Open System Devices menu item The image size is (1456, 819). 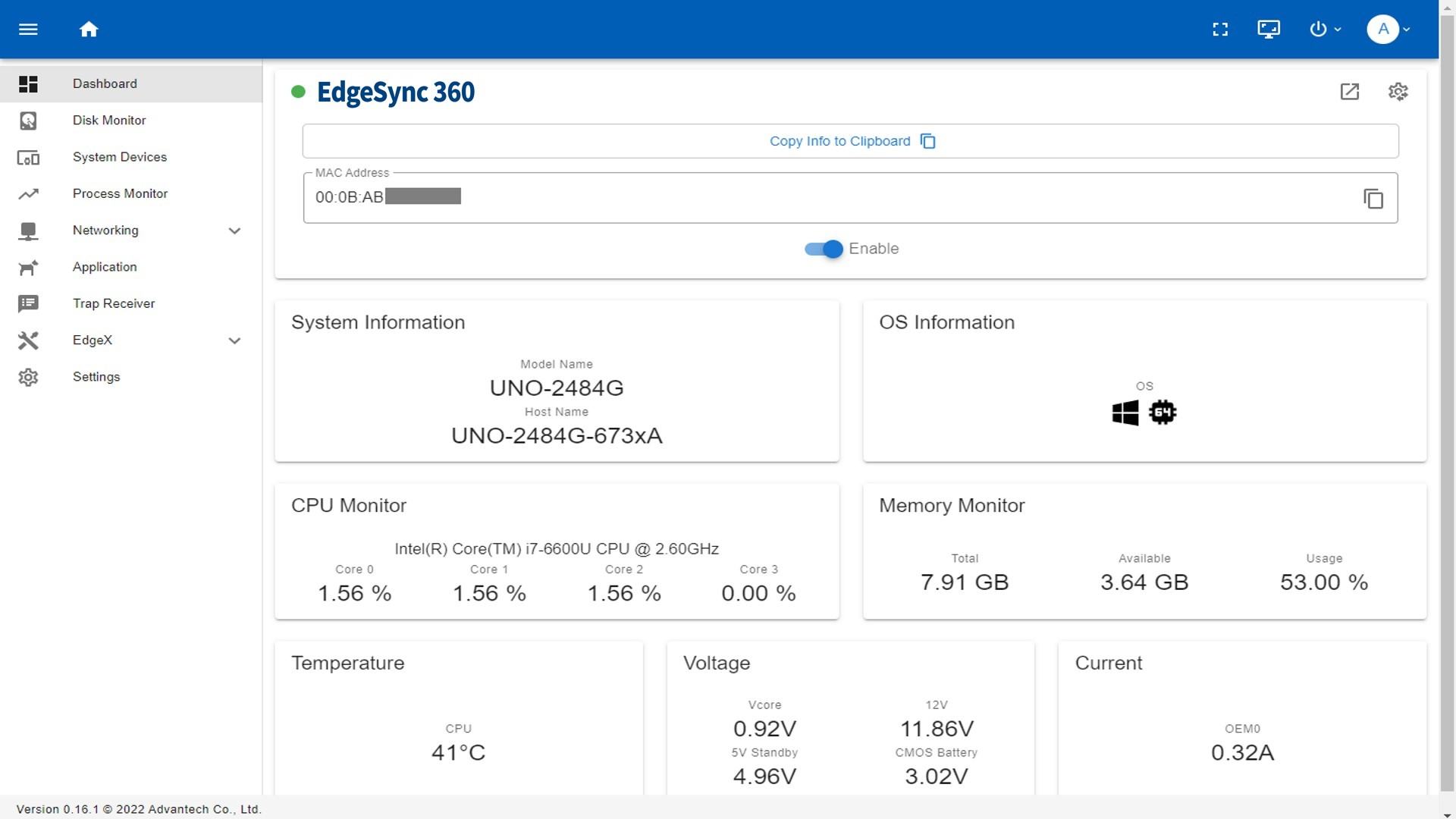pyautogui.click(x=119, y=157)
